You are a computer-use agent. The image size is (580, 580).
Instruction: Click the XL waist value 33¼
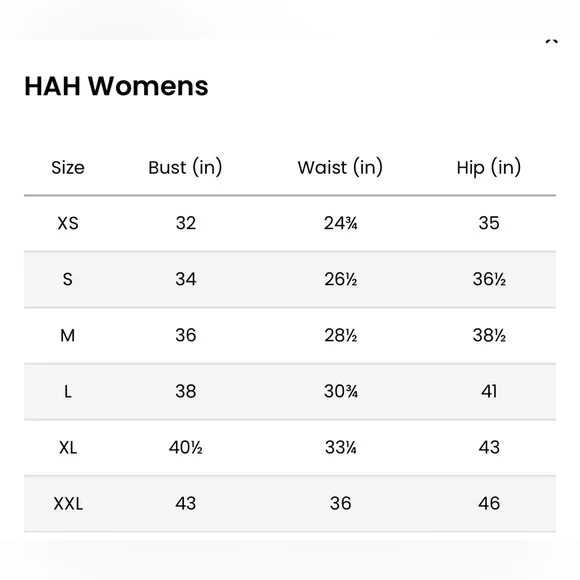point(341,448)
